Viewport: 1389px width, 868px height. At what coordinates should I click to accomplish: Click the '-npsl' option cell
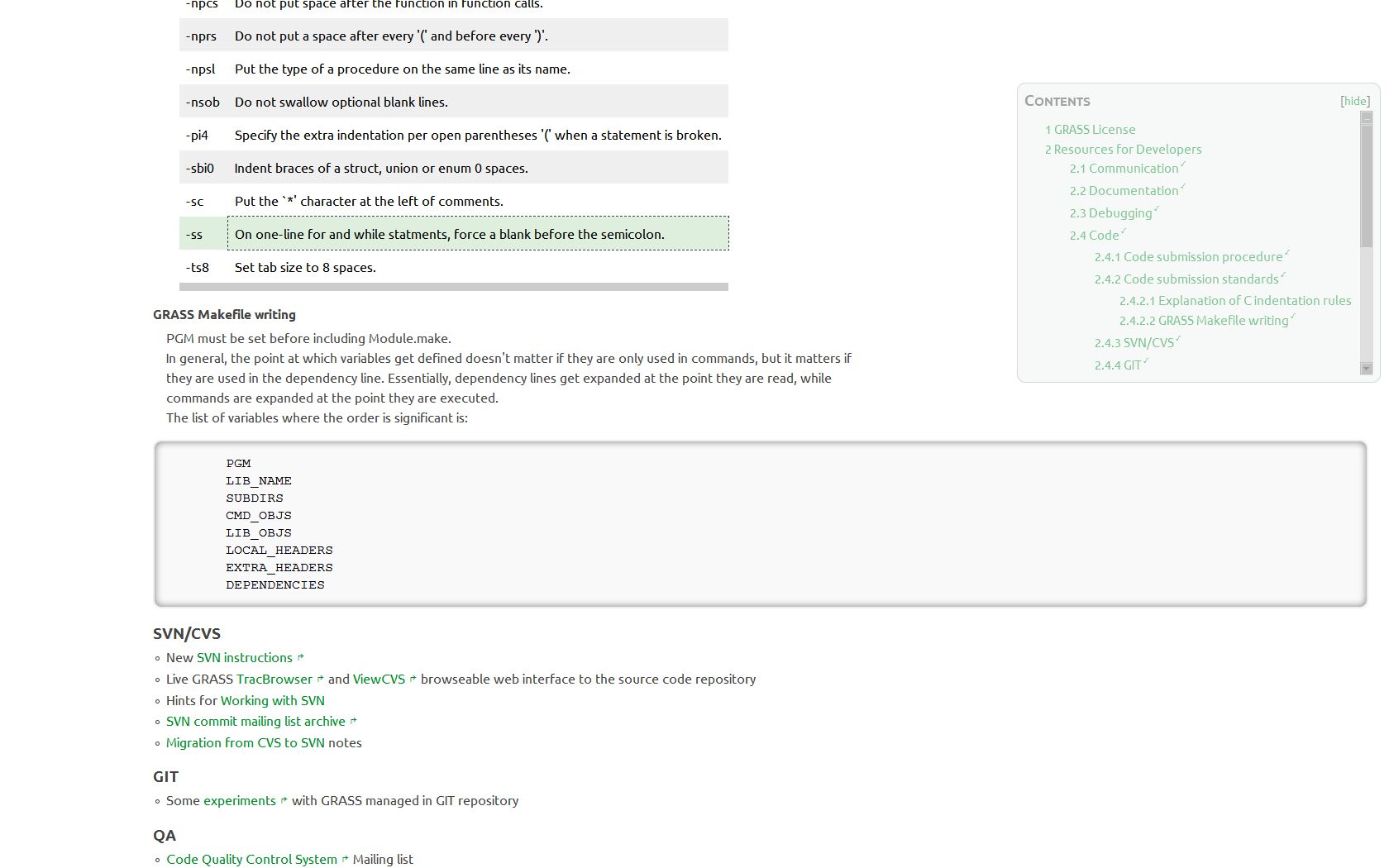[203, 69]
